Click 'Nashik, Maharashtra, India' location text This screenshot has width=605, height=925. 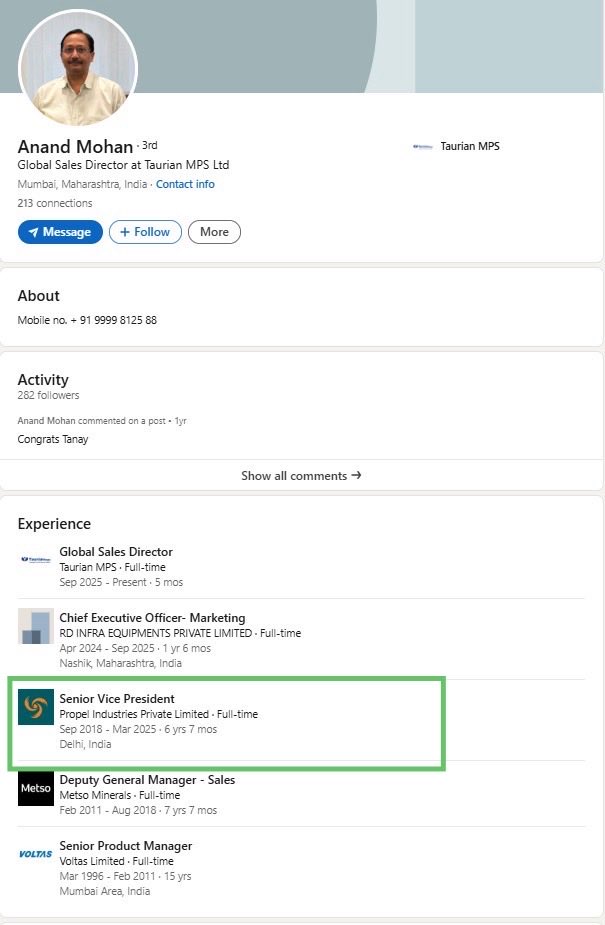[x=120, y=663]
